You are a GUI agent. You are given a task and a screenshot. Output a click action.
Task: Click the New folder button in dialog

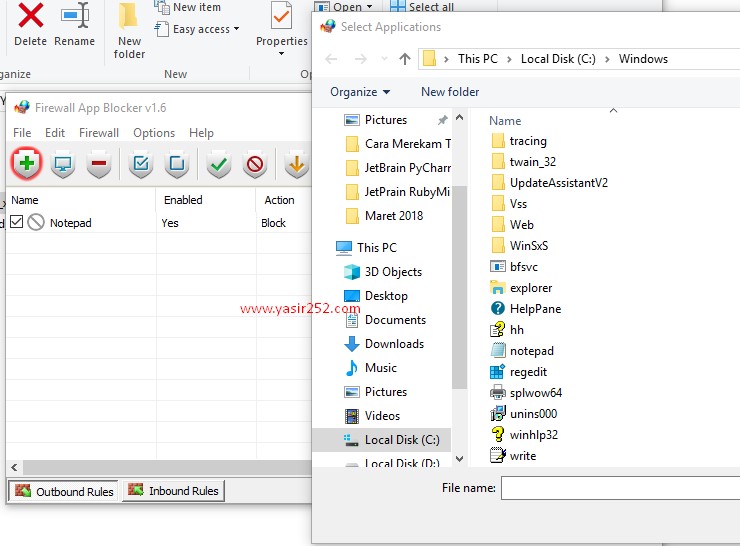[x=450, y=92]
